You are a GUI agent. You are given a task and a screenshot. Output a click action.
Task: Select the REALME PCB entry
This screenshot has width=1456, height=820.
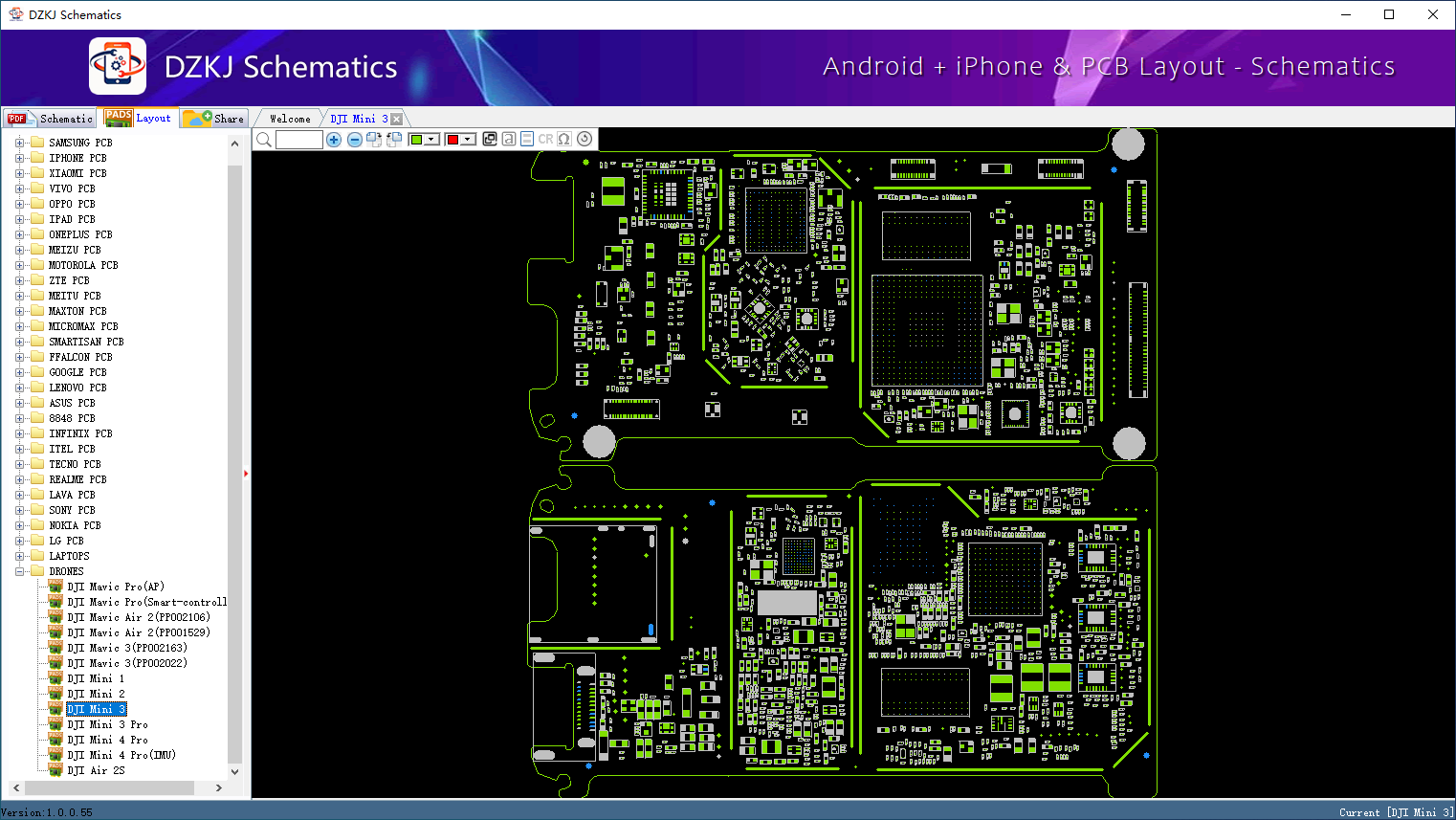click(x=77, y=479)
